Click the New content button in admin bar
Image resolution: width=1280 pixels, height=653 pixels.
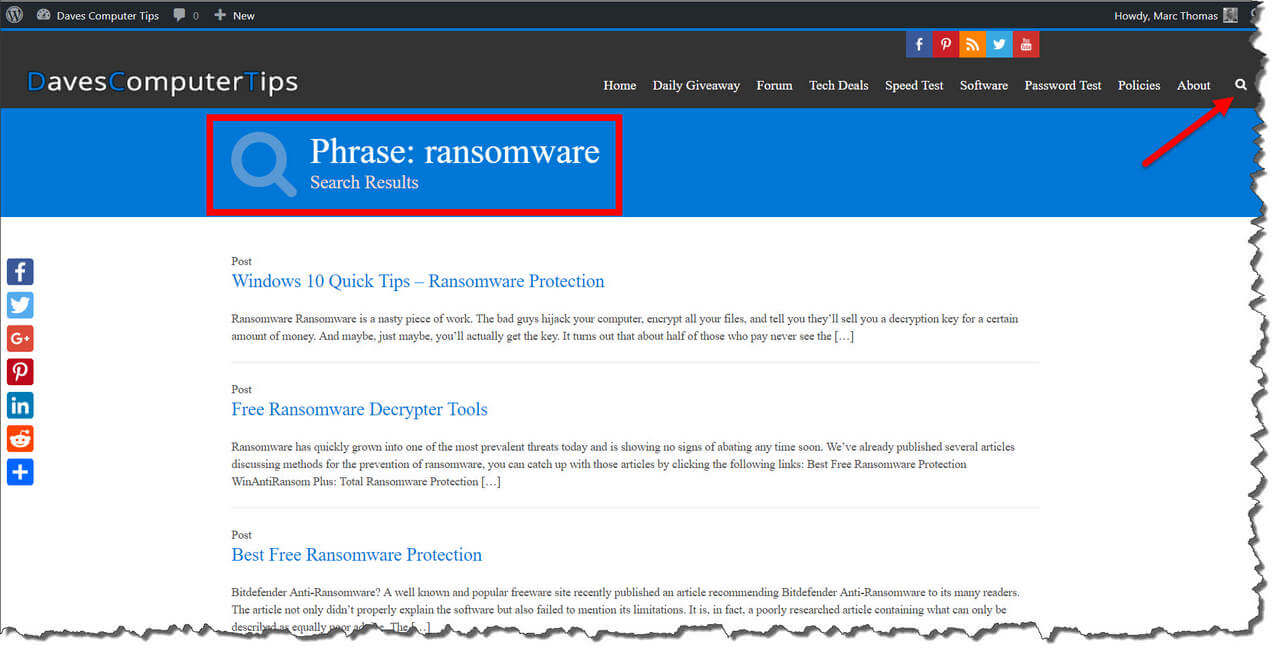[x=234, y=15]
